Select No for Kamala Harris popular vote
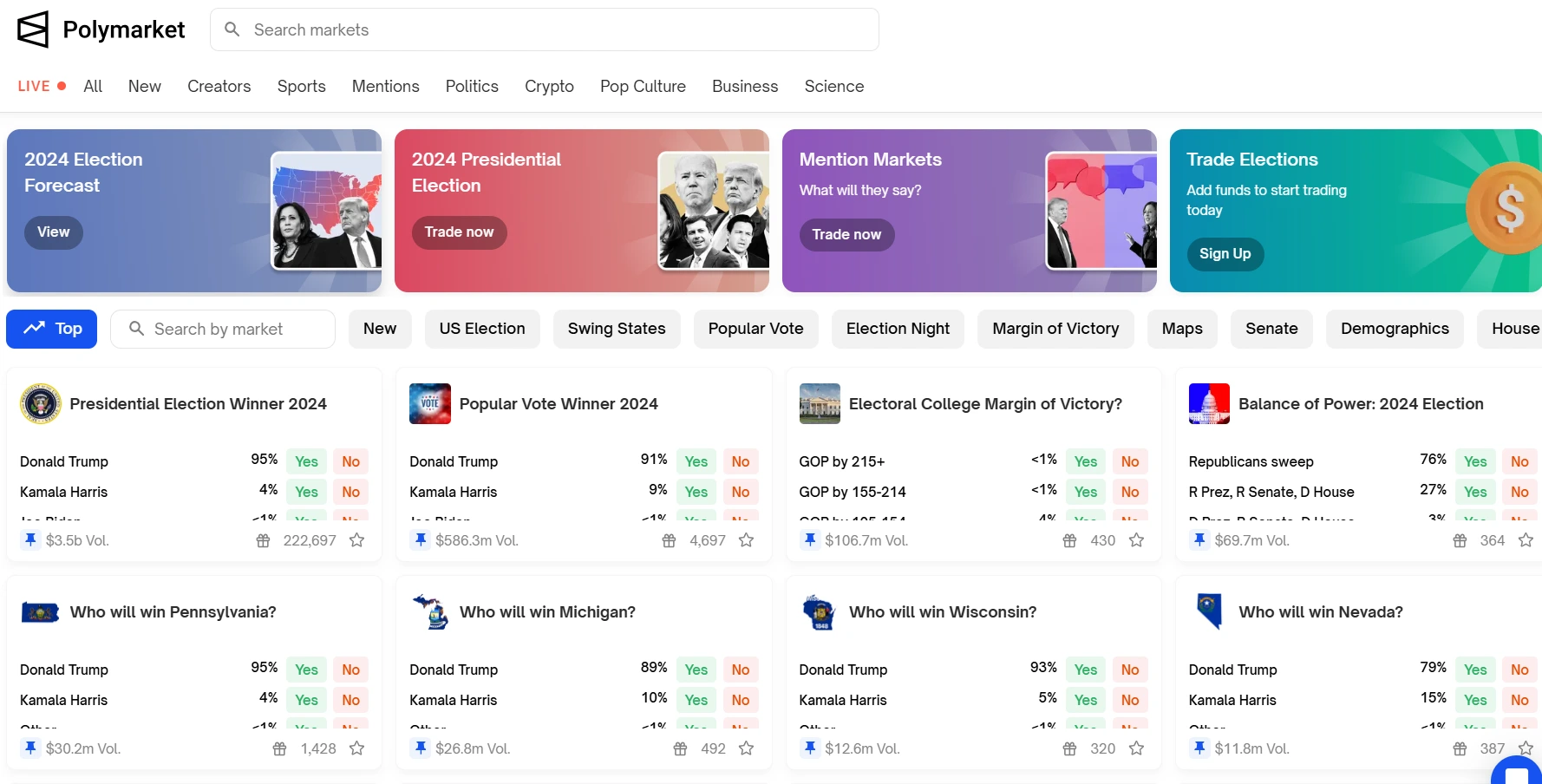 click(x=740, y=492)
